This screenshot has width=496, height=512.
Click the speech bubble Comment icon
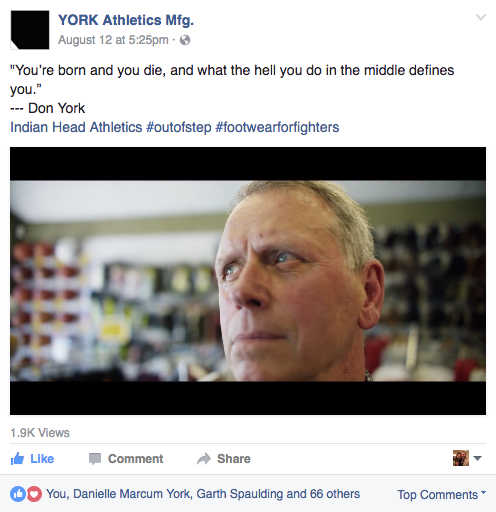click(x=95, y=459)
